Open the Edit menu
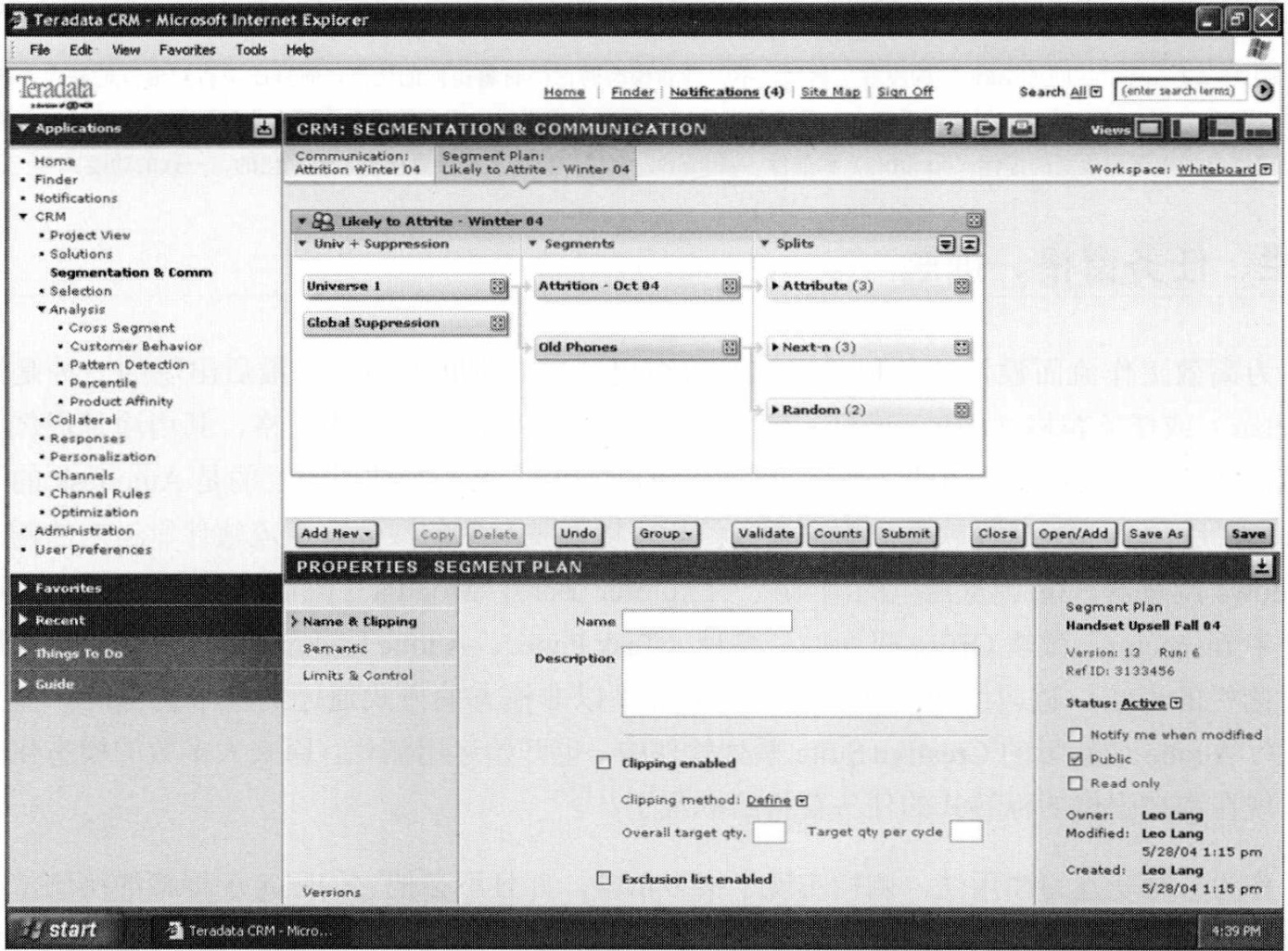The width and height of the screenshot is (1288, 951). (81, 50)
